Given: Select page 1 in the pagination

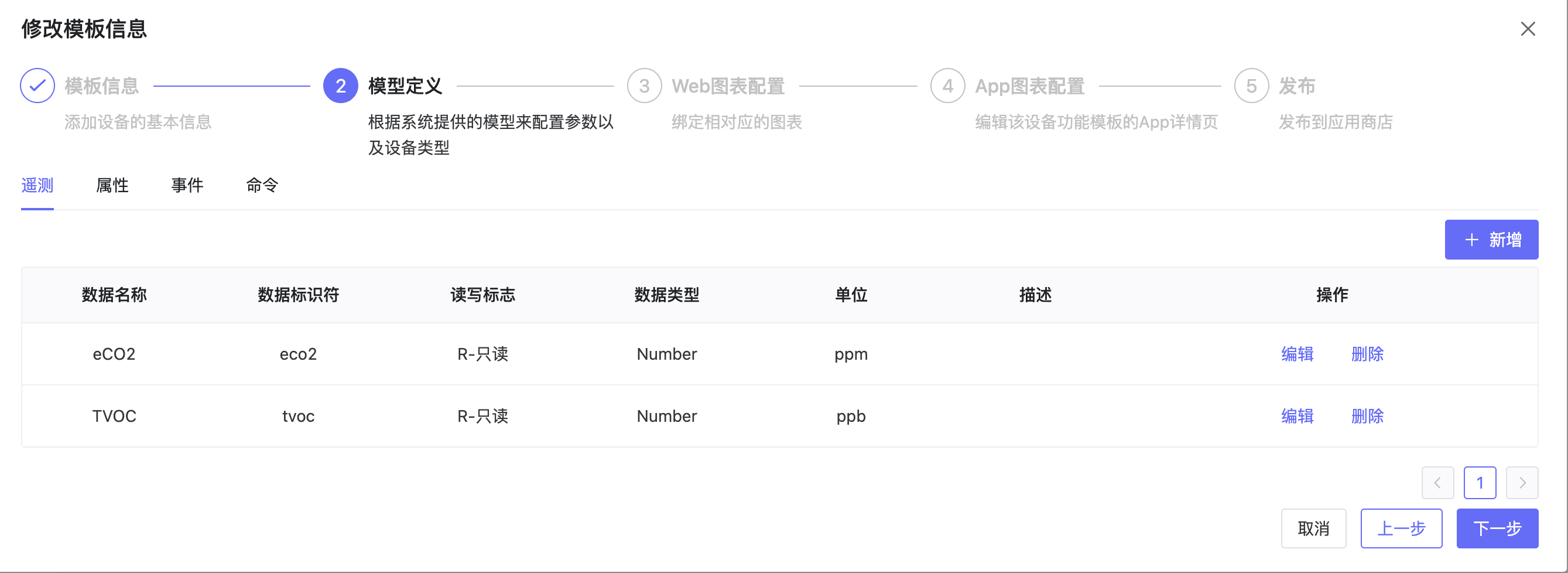Looking at the screenshot, I should pos(1480,482).
